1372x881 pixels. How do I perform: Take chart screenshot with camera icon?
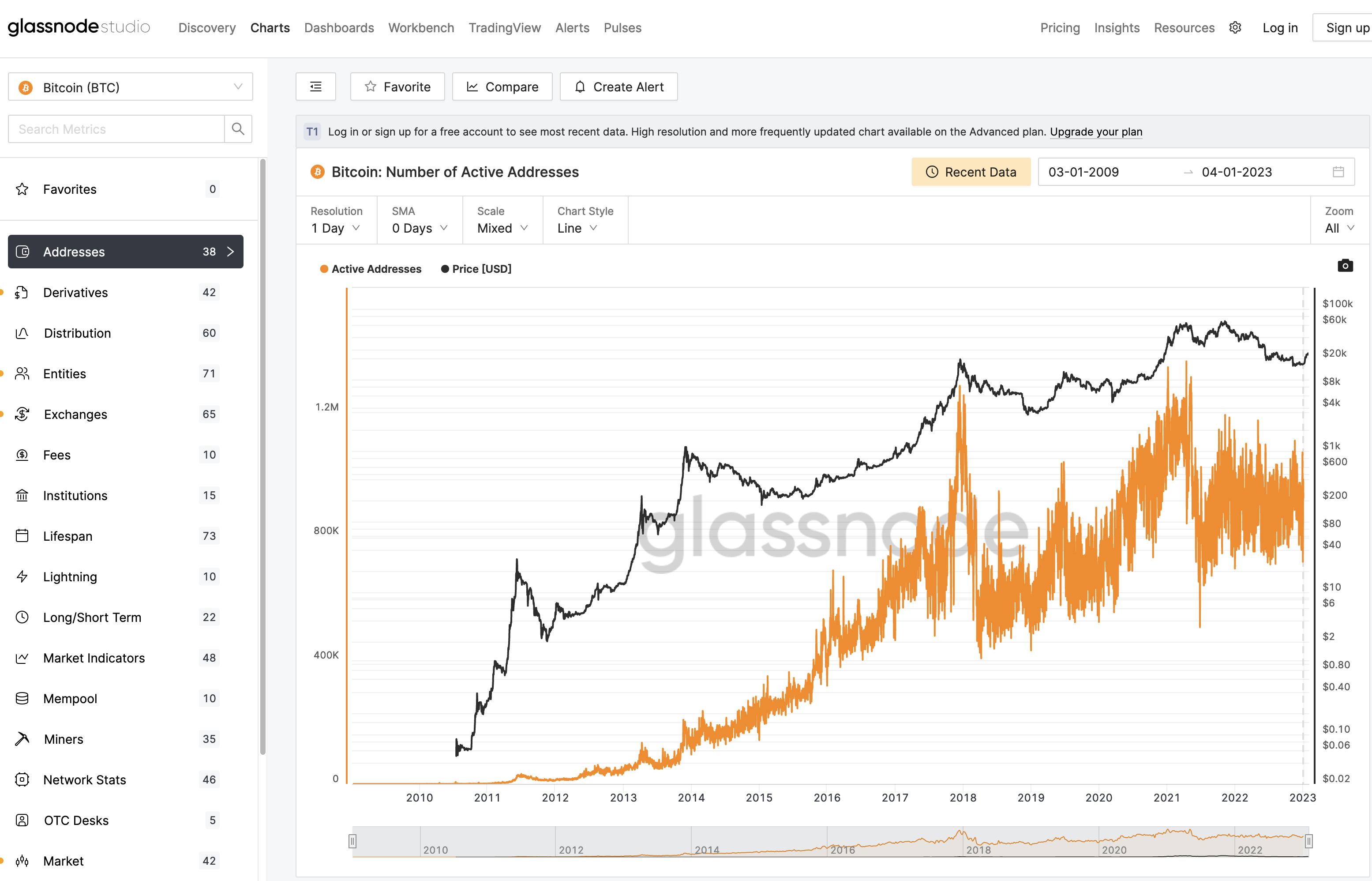pyautogui.click(x=1345, y=265)
